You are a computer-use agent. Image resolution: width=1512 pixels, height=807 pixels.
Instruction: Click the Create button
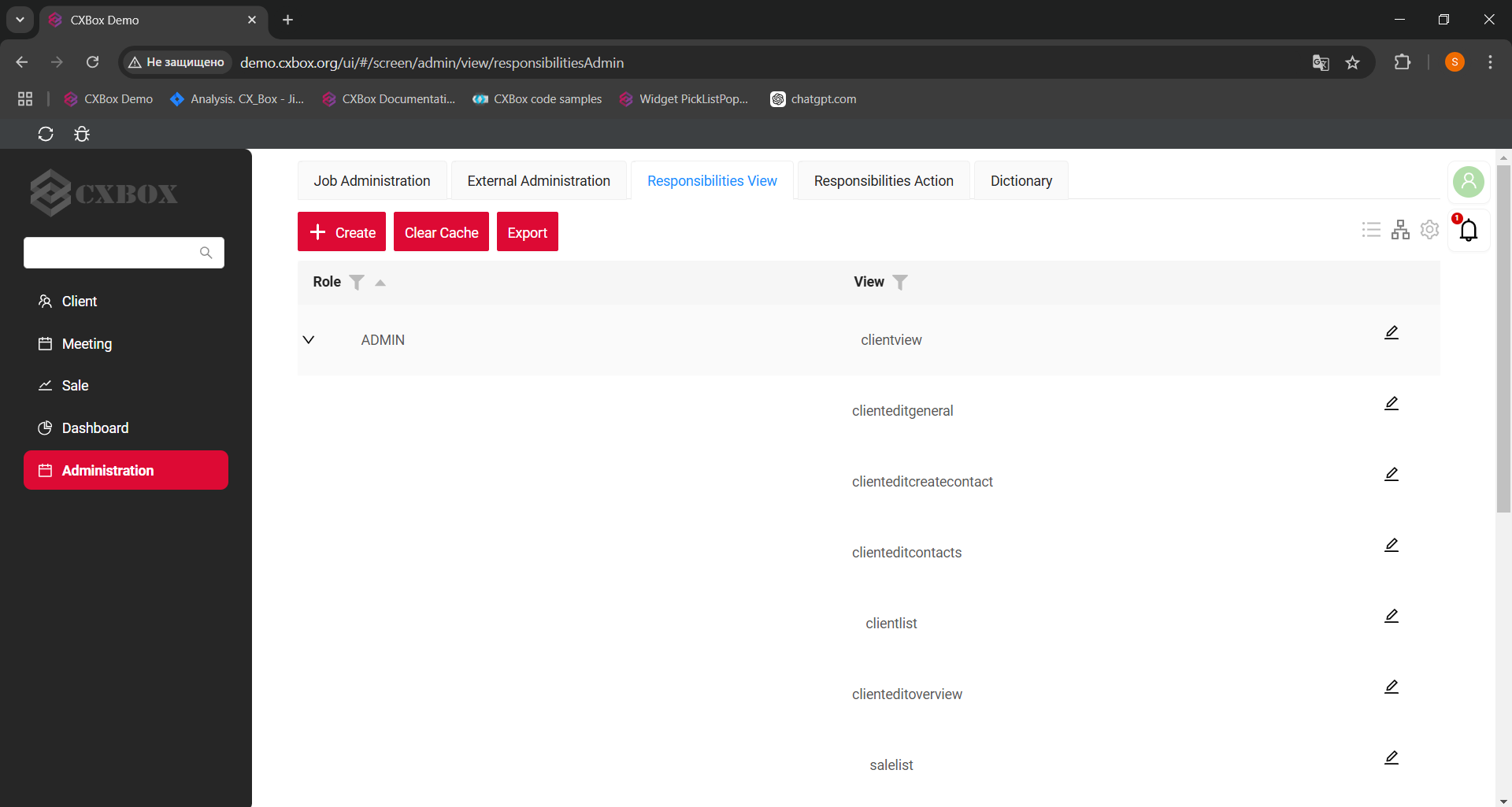342,231
